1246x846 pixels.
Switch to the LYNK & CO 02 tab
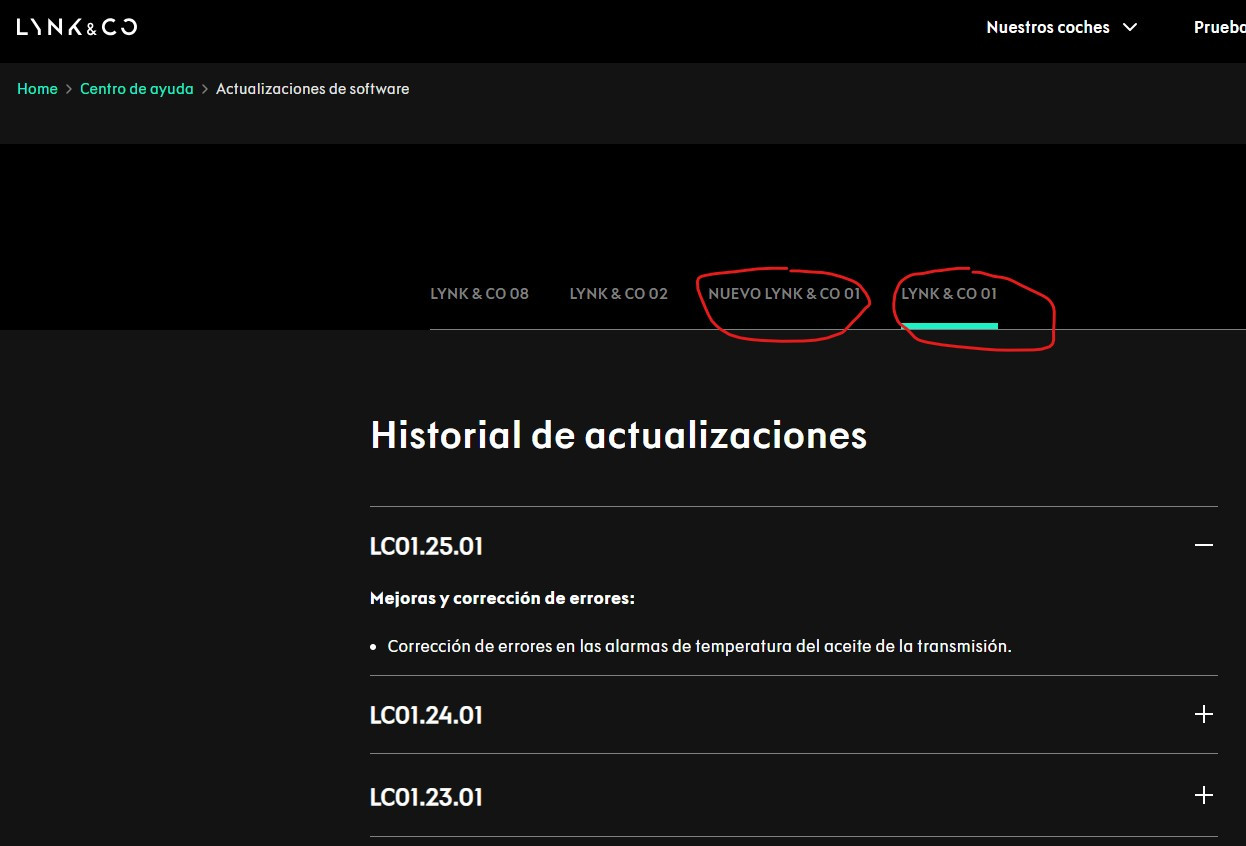click(618, 294)
